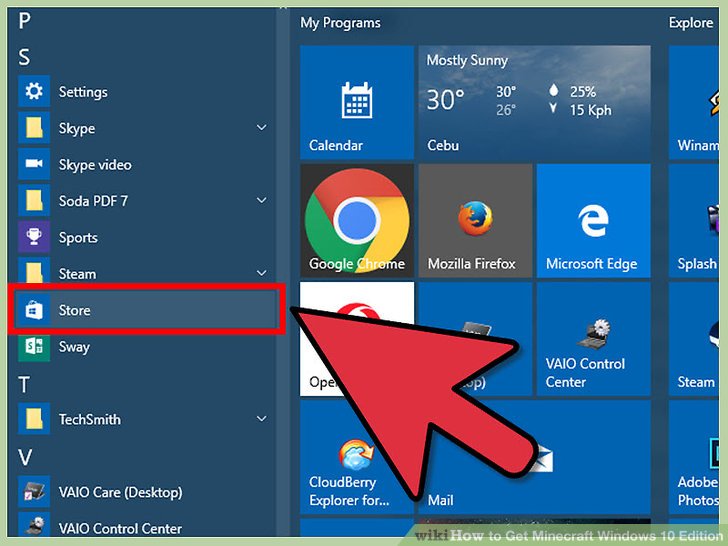
Task: Click the Store label text
Action: point(74,310)
